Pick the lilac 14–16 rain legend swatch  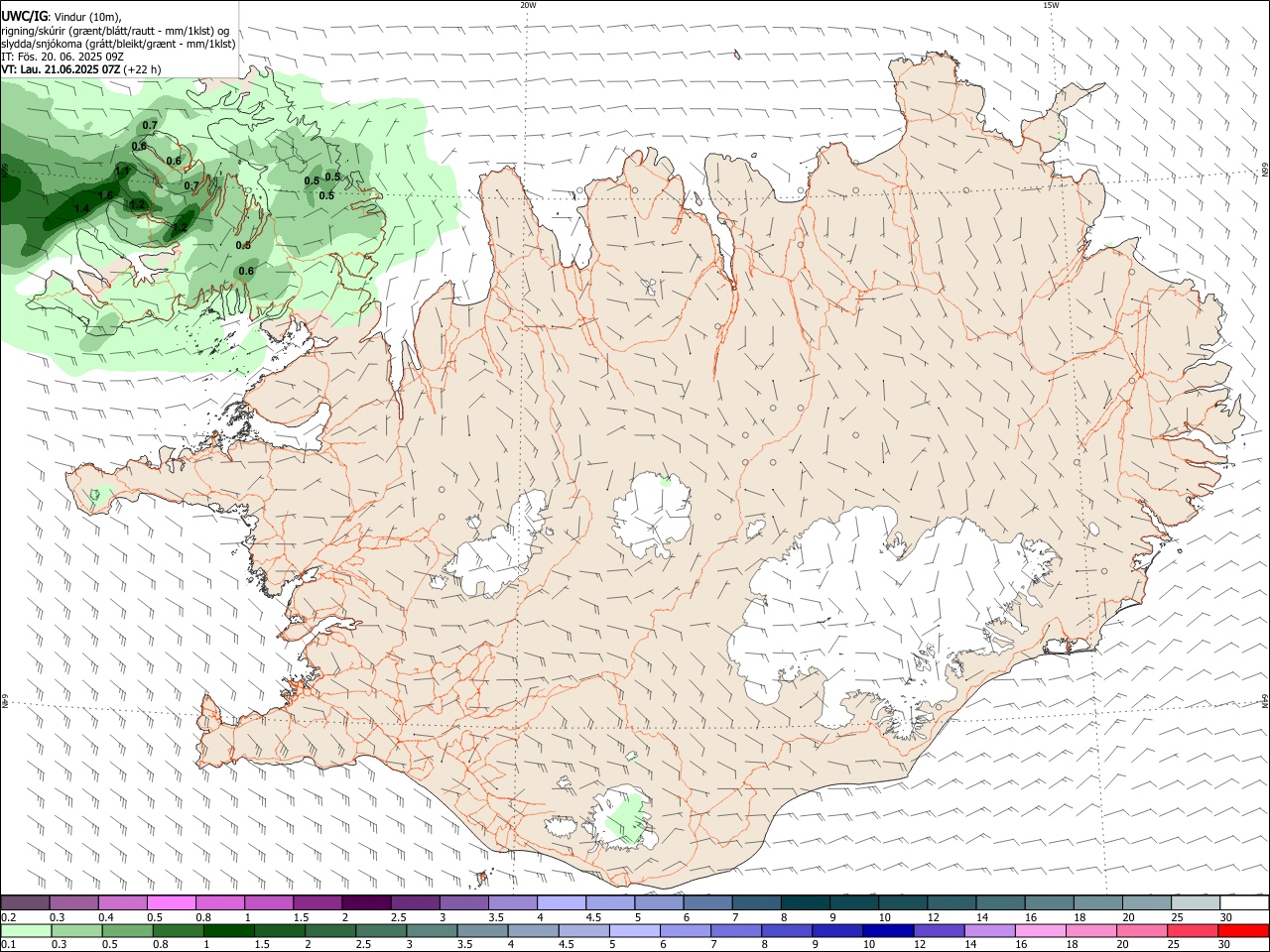(989, 931)
